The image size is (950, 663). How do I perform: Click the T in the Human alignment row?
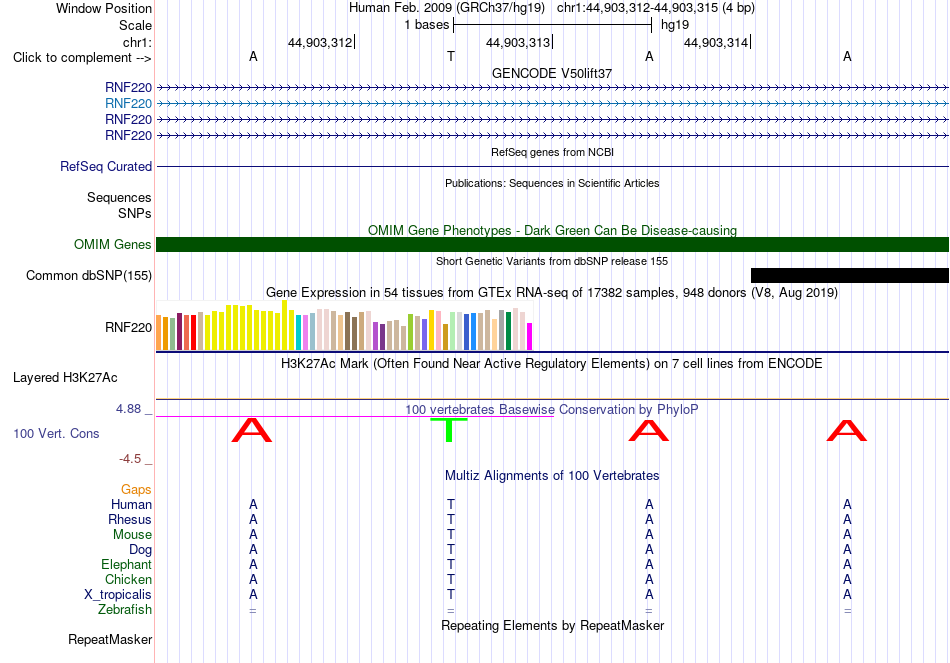pyautogui.click(x=451, y=505)
